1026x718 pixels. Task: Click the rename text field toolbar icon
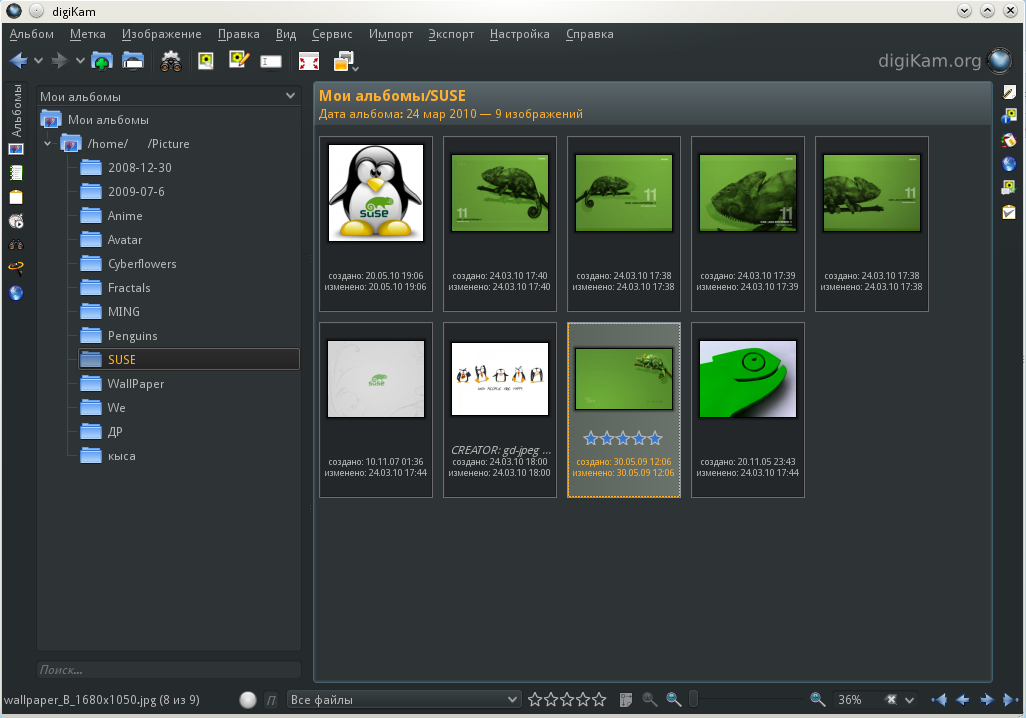click(271, 62)
